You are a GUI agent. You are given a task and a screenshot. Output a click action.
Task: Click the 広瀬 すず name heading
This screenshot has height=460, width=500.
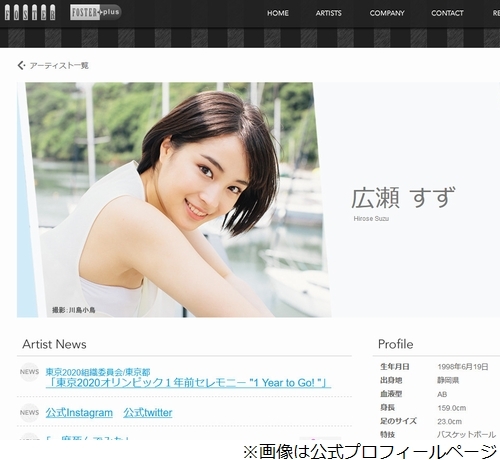403,197
